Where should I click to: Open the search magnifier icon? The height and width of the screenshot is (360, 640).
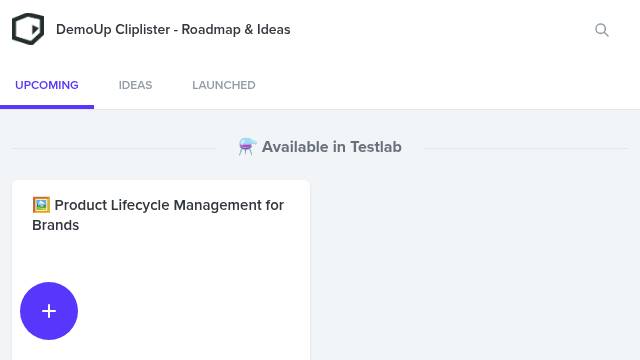coord(602,30)
